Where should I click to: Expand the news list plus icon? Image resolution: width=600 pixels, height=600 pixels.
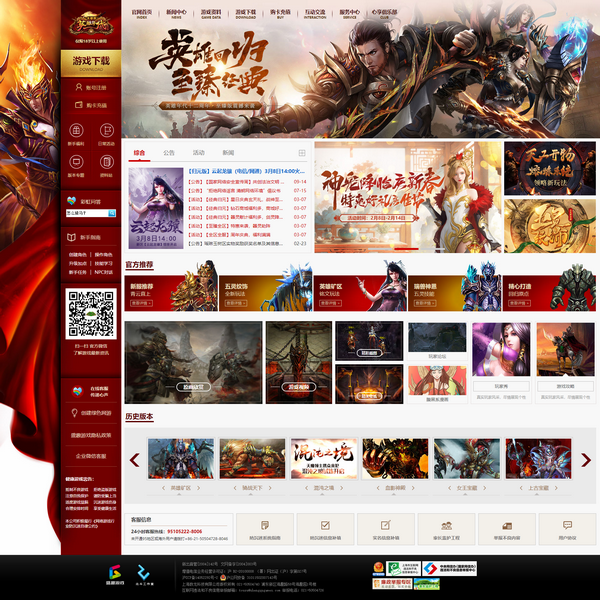tap(301, 153)
